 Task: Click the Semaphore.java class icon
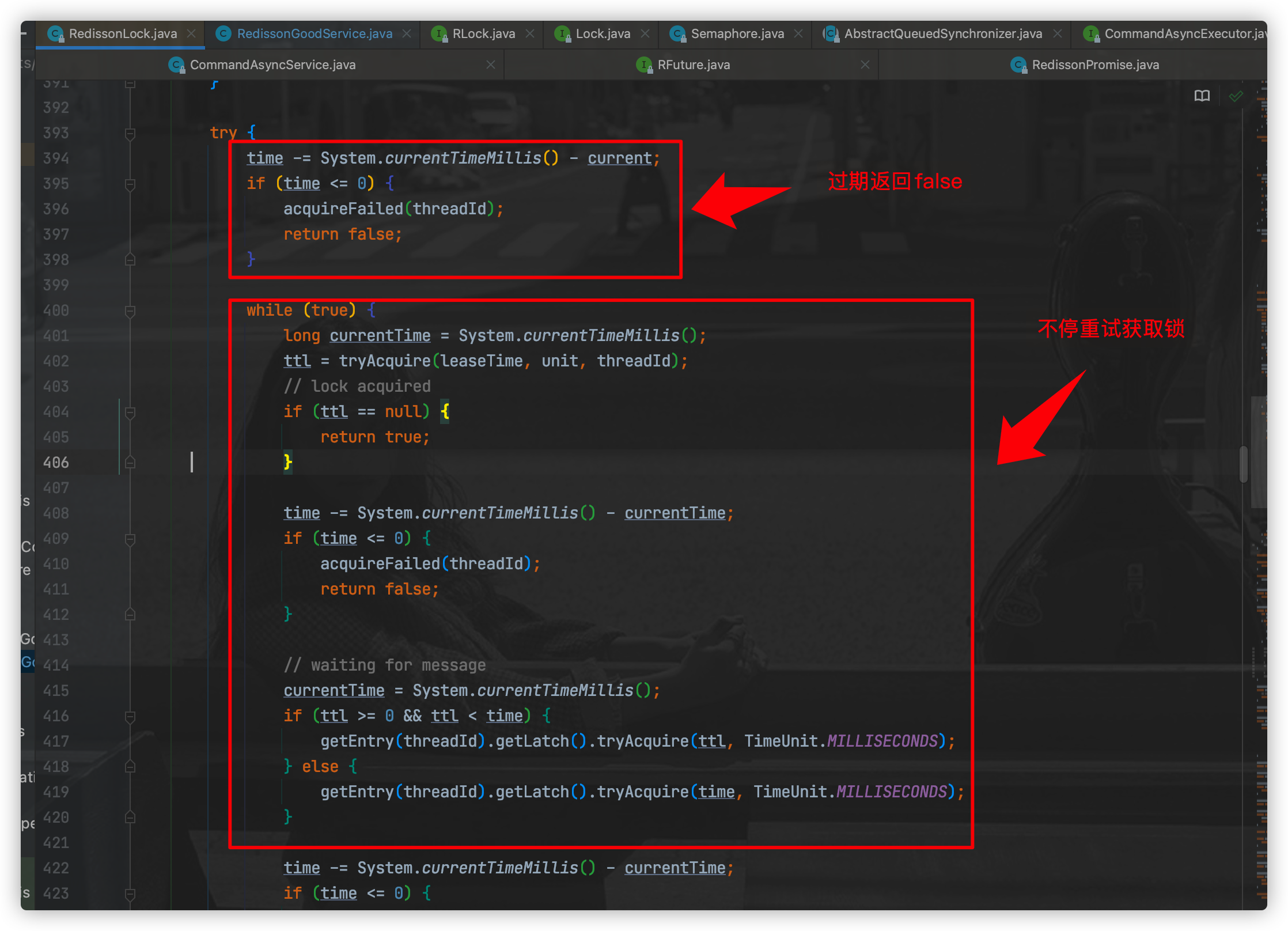click(677, 34)
